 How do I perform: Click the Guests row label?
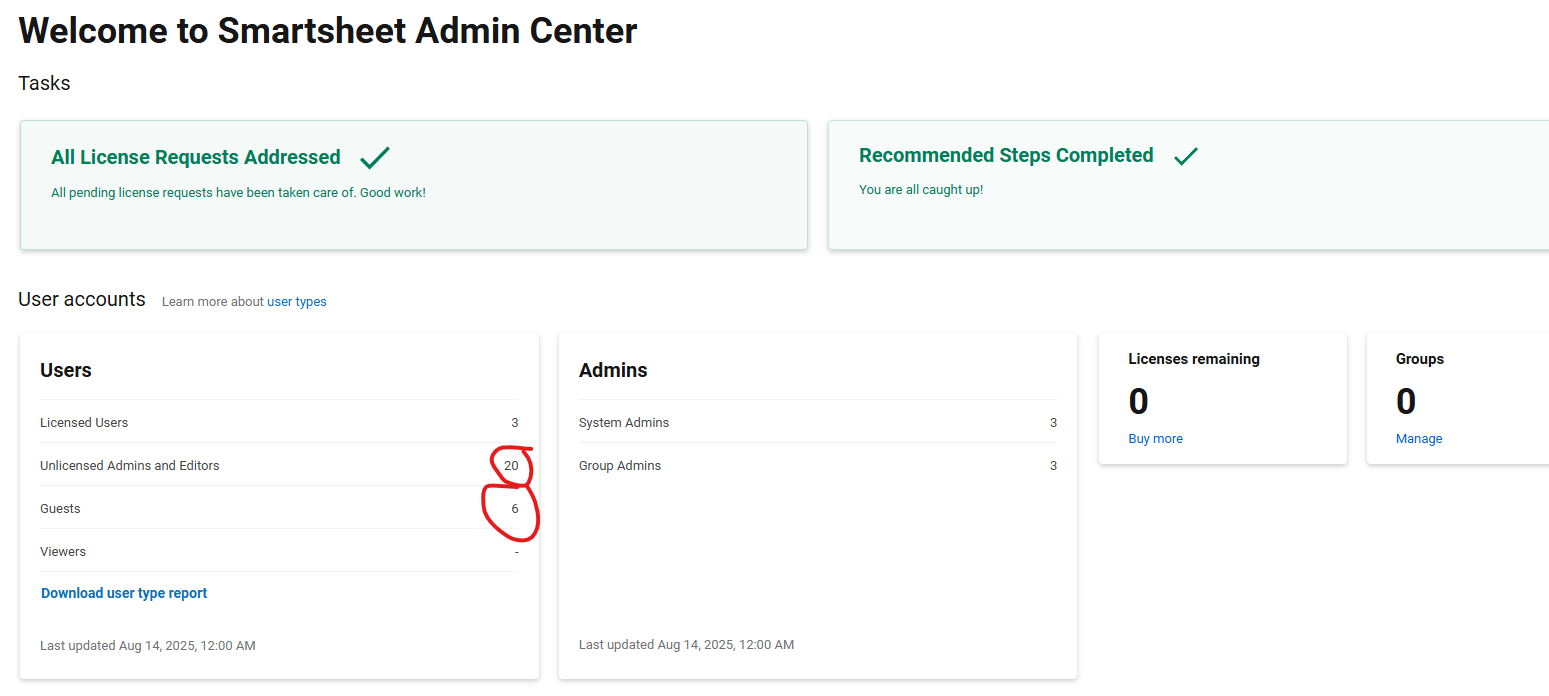[x=60, y=508]
